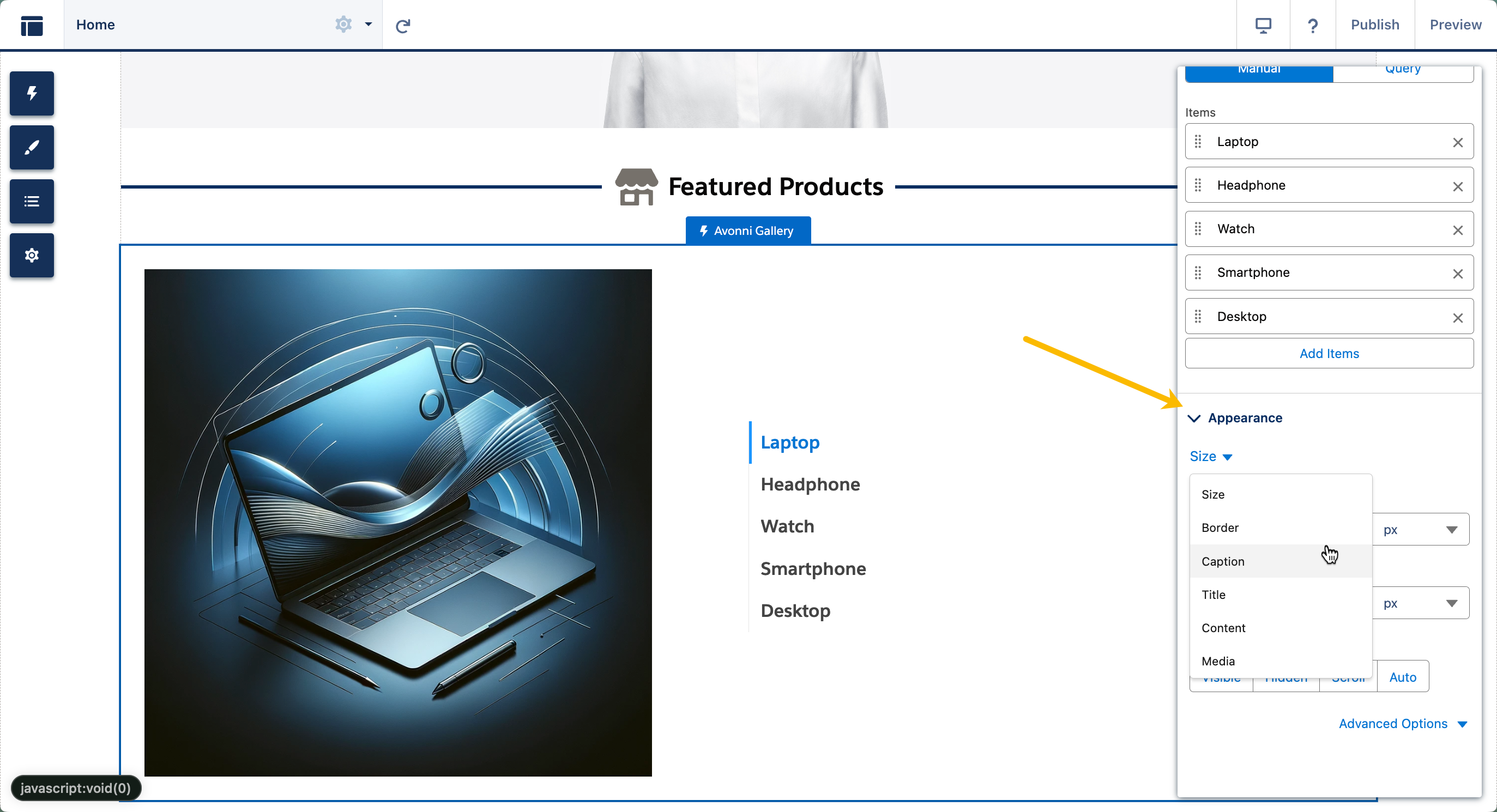Viewport: 1497px width, 812px height.
Task: Select Smartphone in the gallery list
Action: click(x=812, y=568)
